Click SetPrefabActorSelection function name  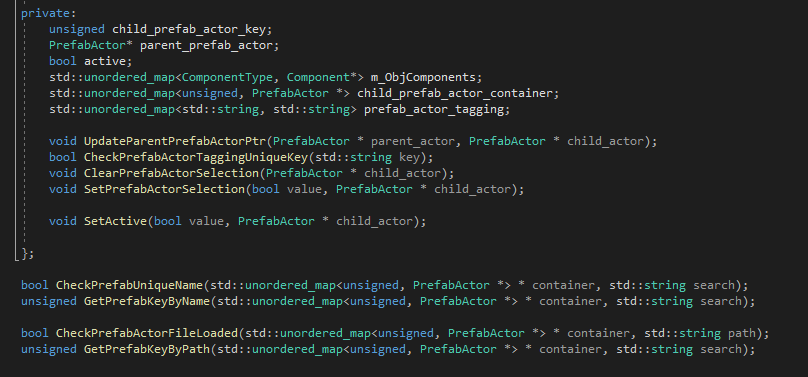point(164,189)
